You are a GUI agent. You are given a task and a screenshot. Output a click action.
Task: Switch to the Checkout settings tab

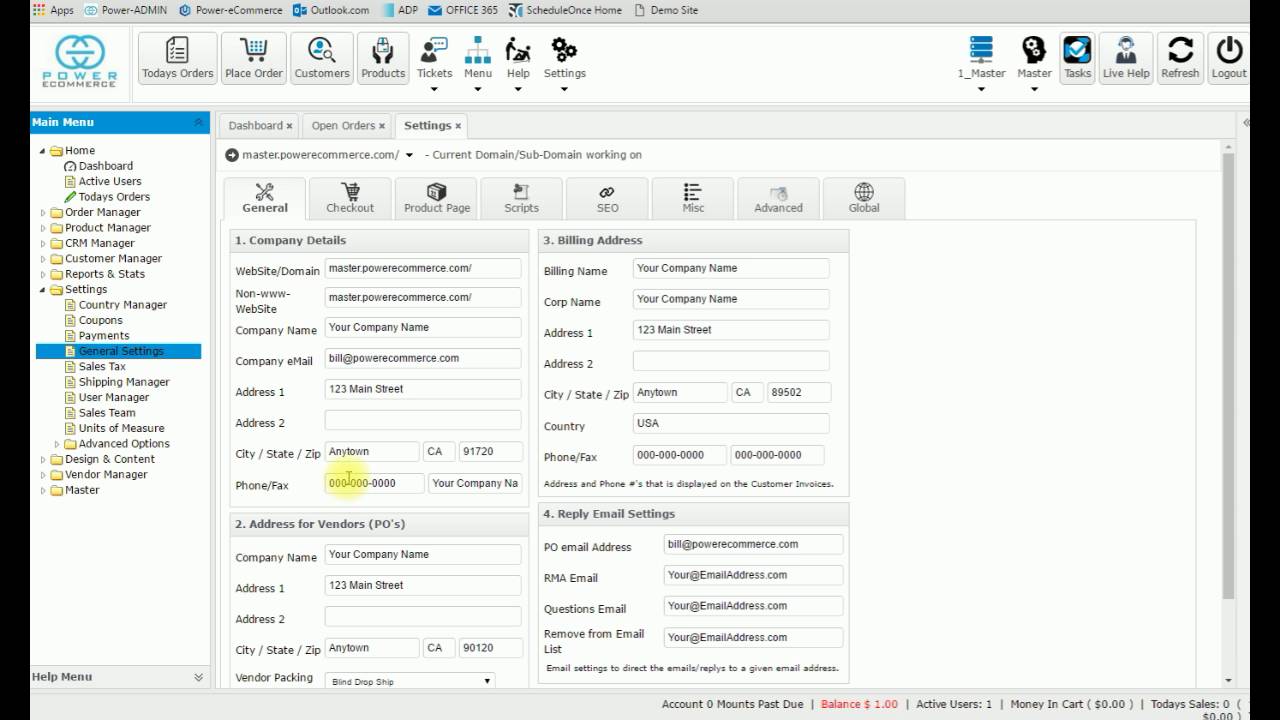pos(350,198)
